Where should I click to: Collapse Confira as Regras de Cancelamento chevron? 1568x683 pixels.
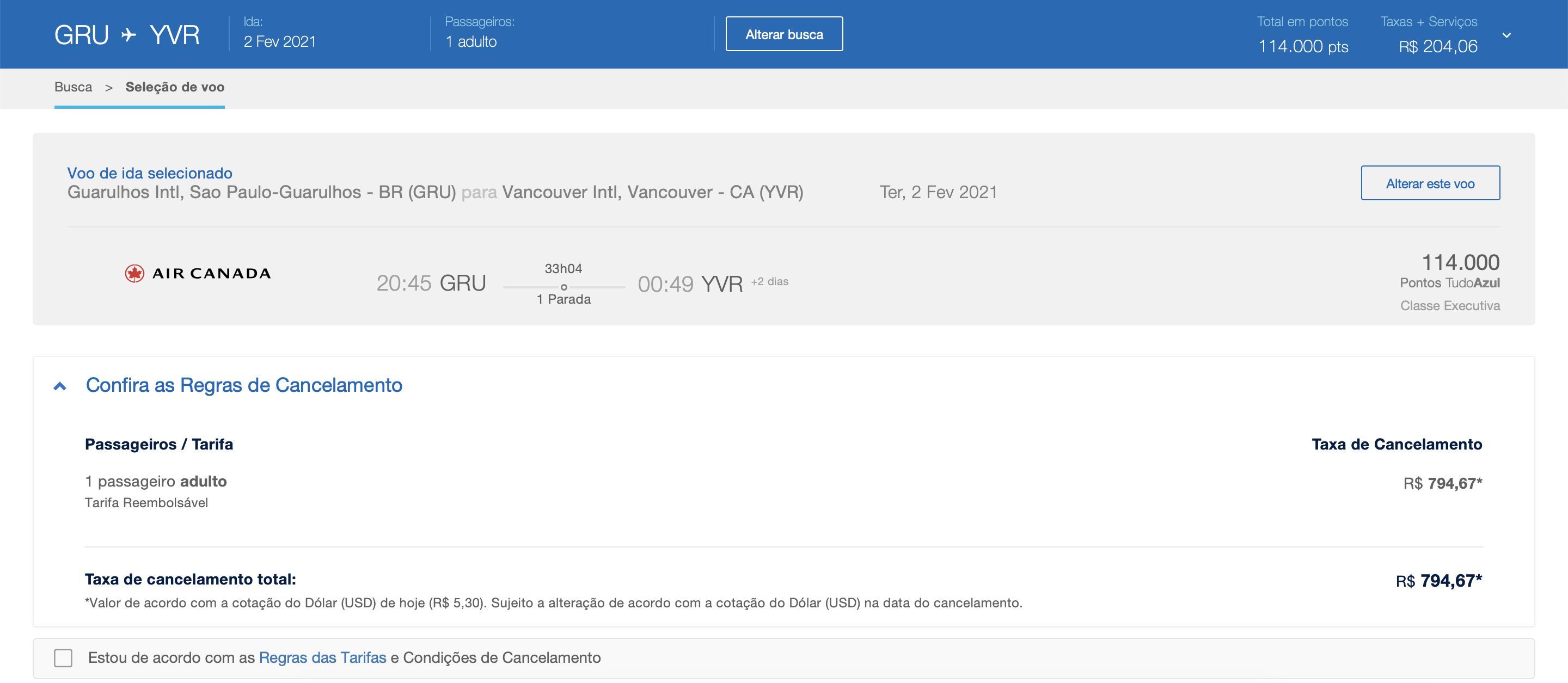pyautogui.click(x=60, y=386)
